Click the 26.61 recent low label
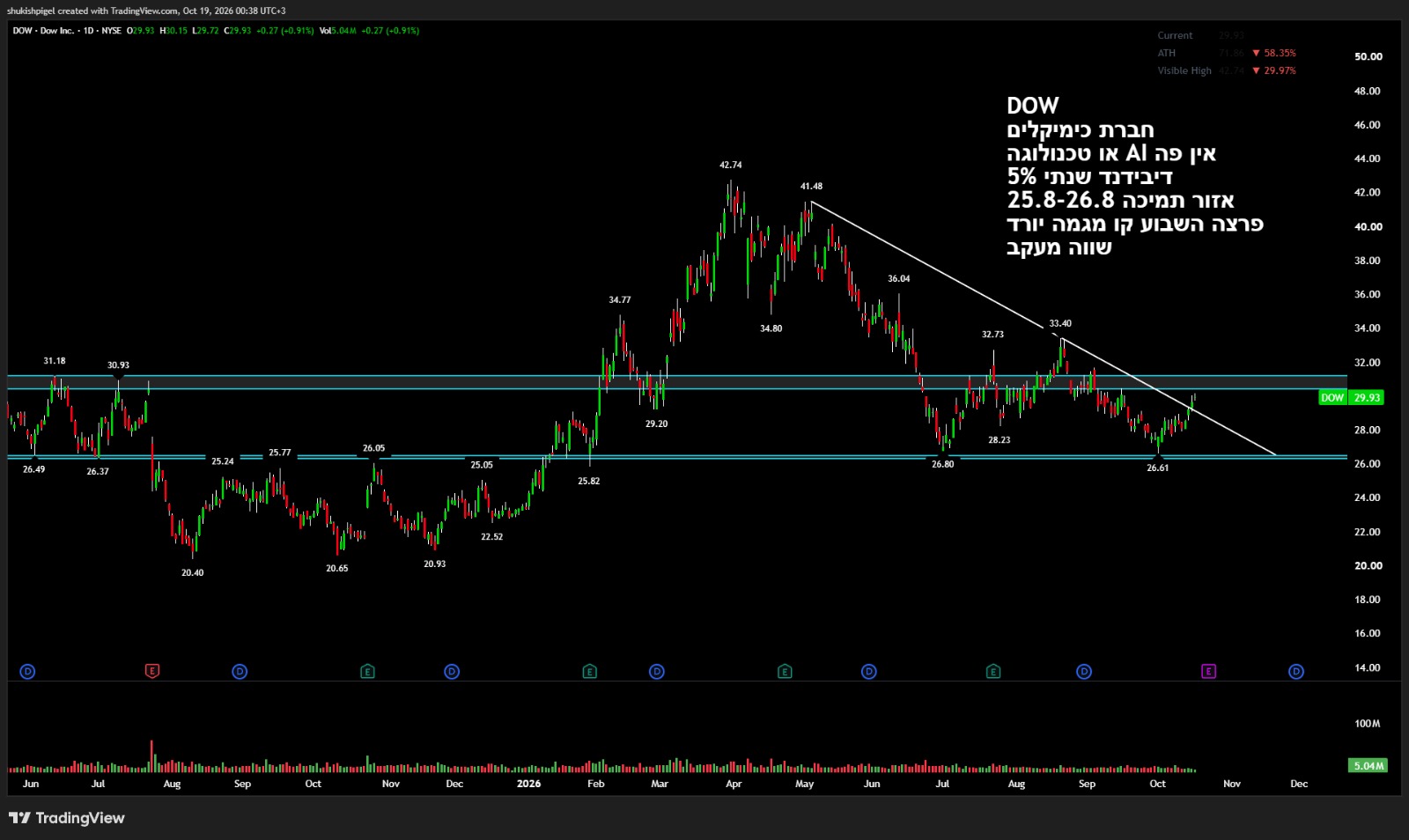This screenshot has width=1409, height=840. 1157,468
